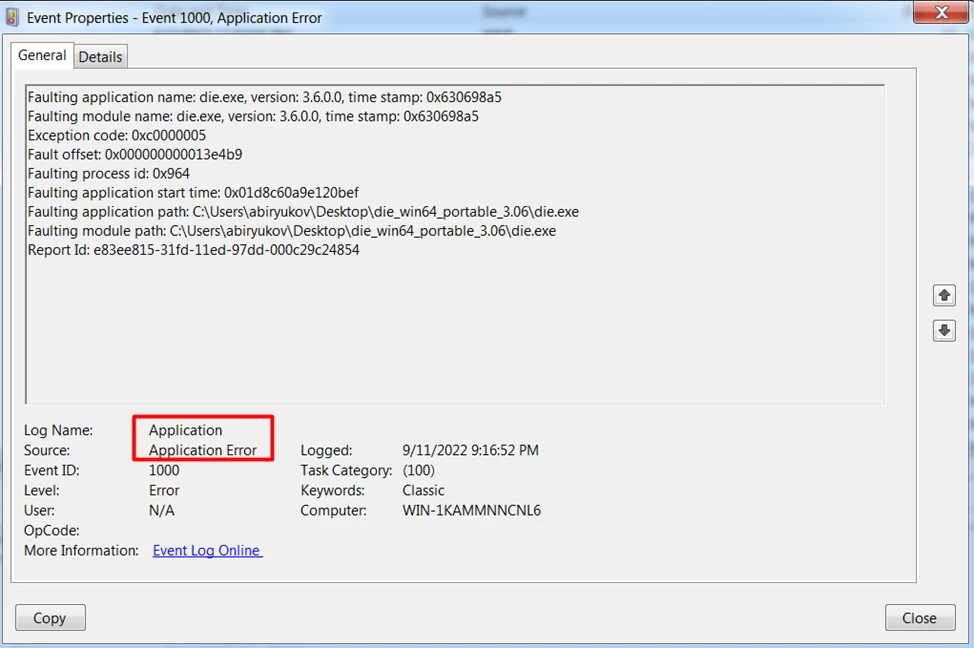Click the faulting application path line in the description
This screenshot has height=648, width=974.
click(x=300, y=211)
